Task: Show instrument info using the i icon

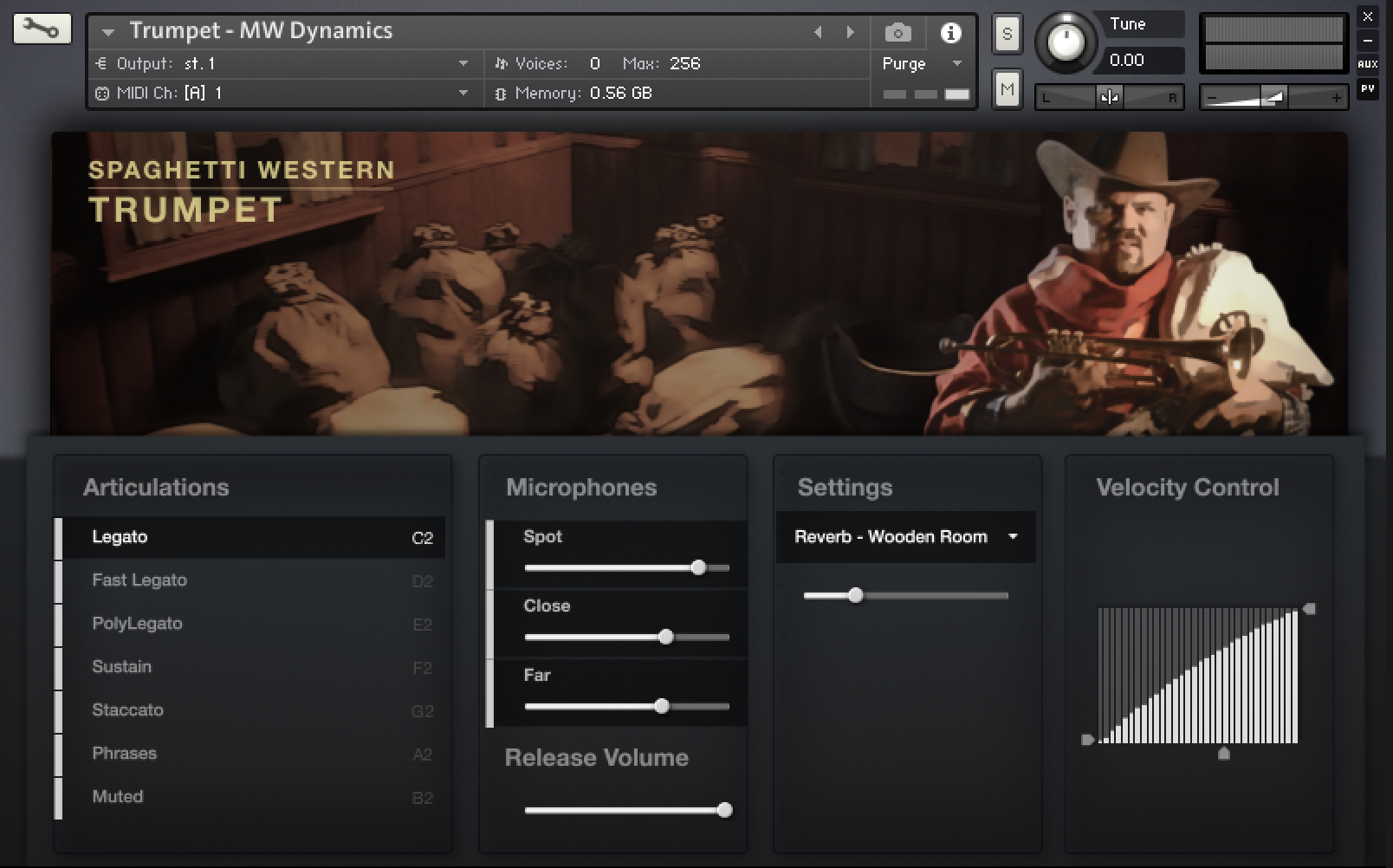Action: [x=951, y=31]
